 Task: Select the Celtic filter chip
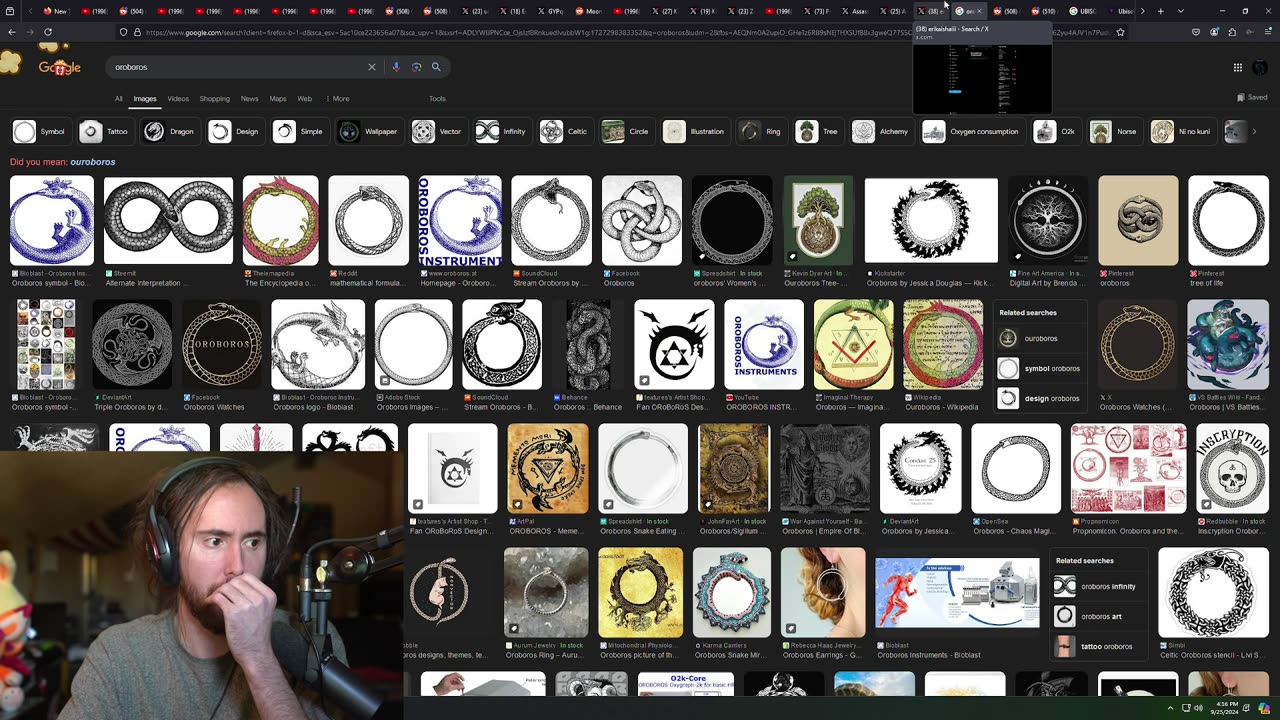pyautogui.click(x=565, y=131)
